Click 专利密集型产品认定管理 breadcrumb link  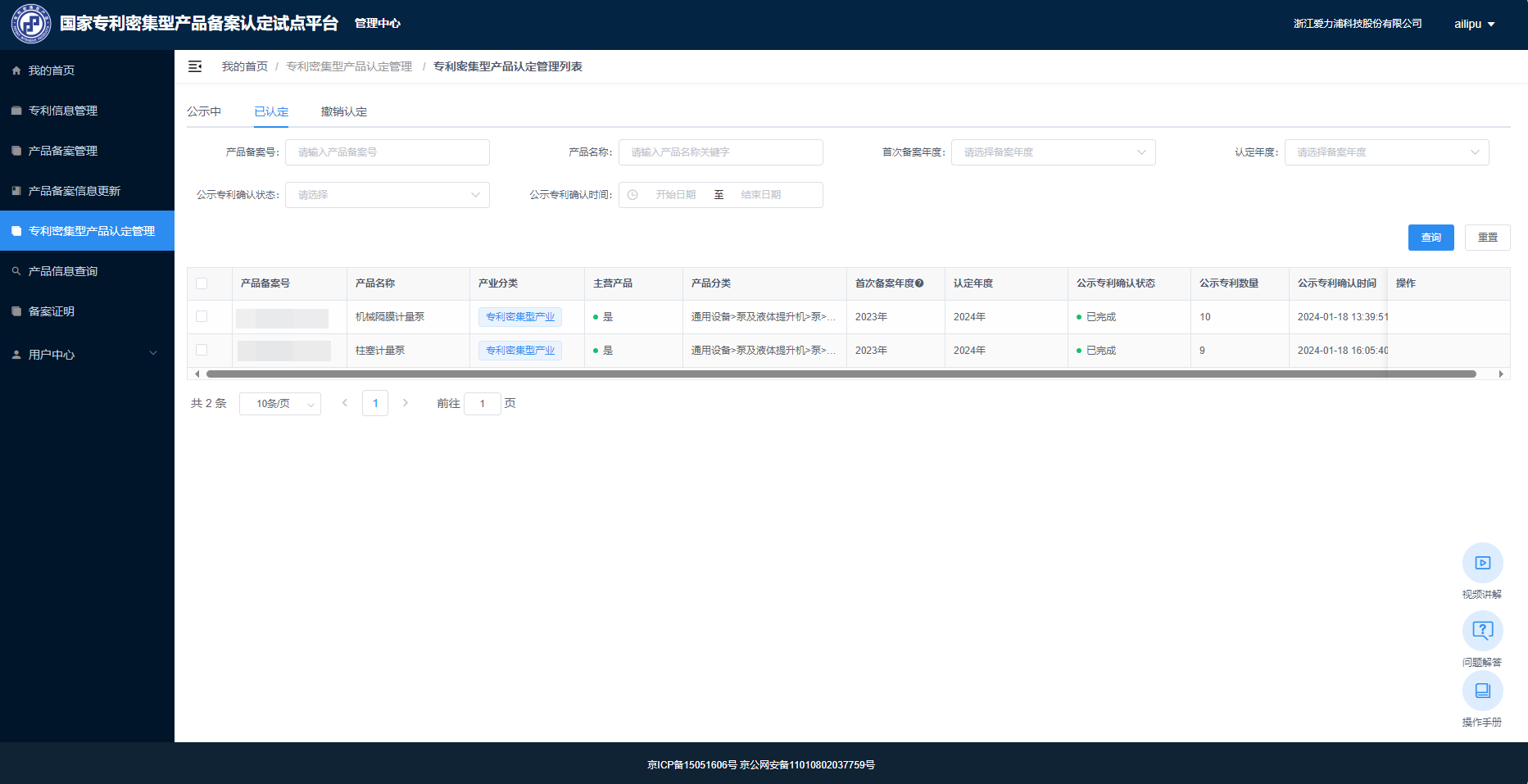coord(349,66)
